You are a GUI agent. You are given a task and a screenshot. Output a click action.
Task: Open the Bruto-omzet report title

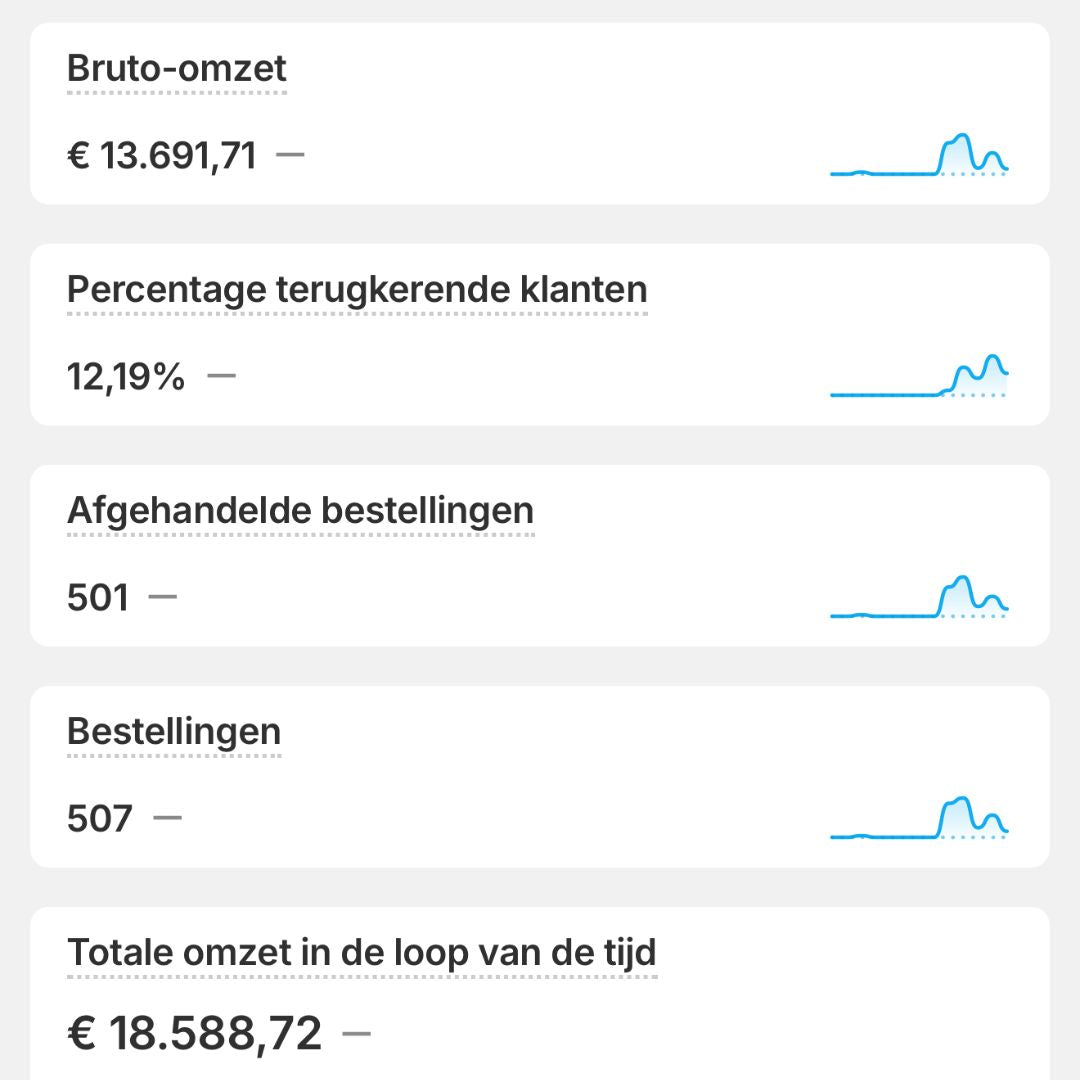[x=176, y=69]
